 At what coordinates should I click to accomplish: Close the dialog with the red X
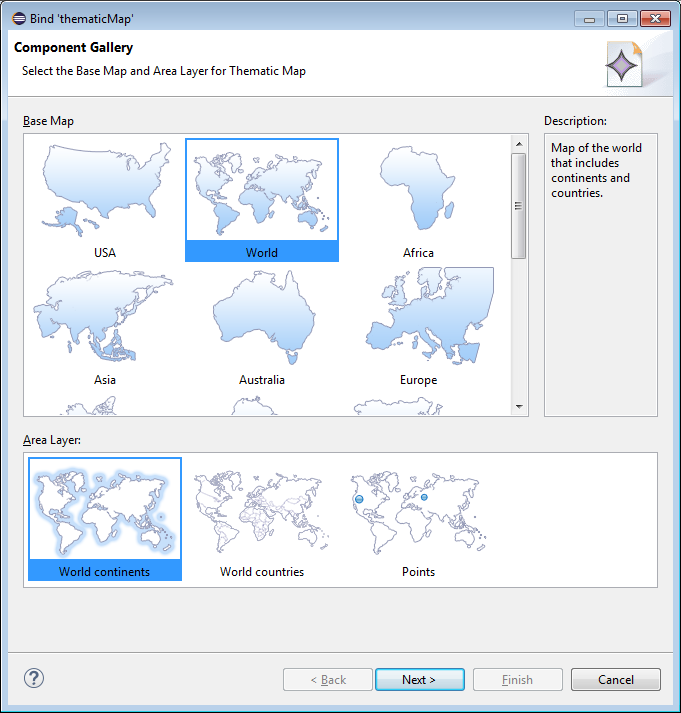click(655, 19)
